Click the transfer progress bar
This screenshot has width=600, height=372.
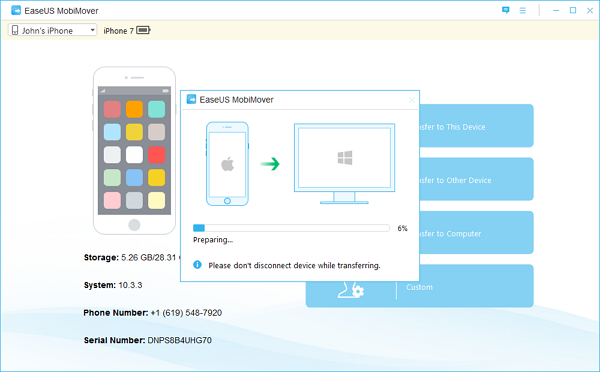291,228
